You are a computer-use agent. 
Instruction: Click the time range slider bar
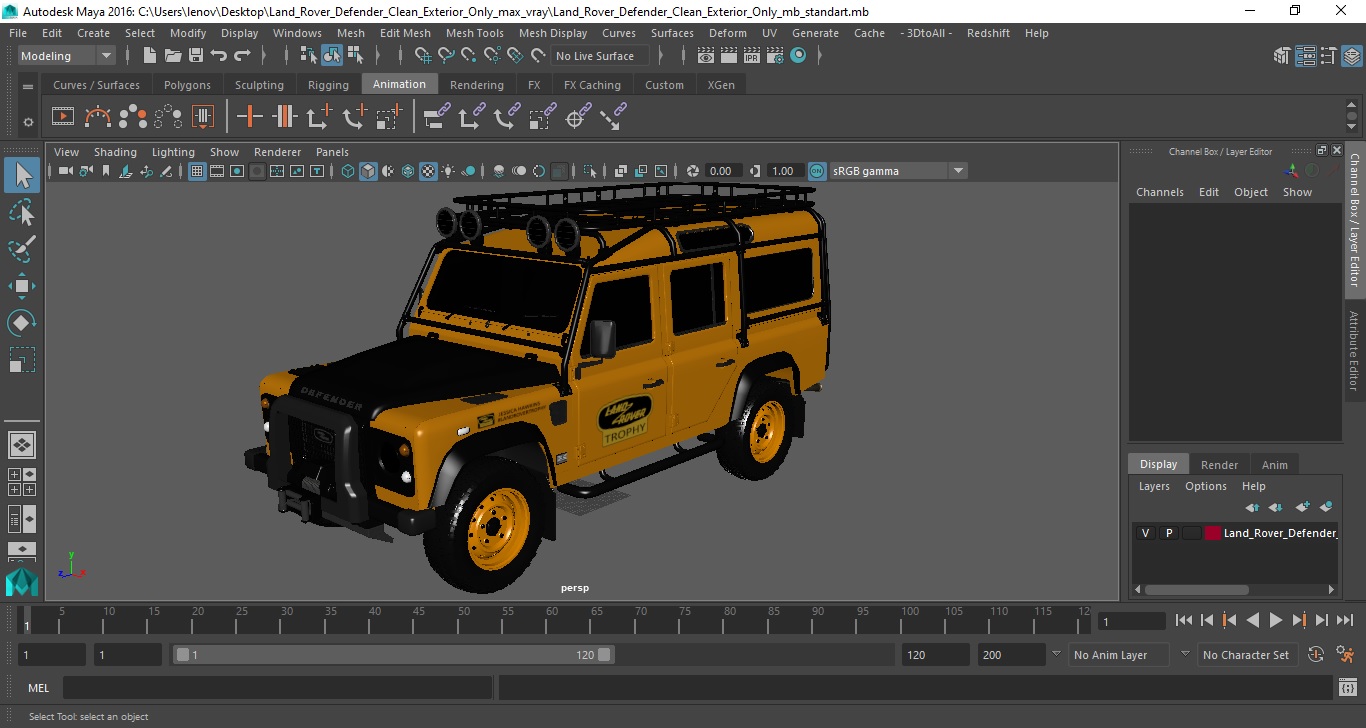[394, 655]
